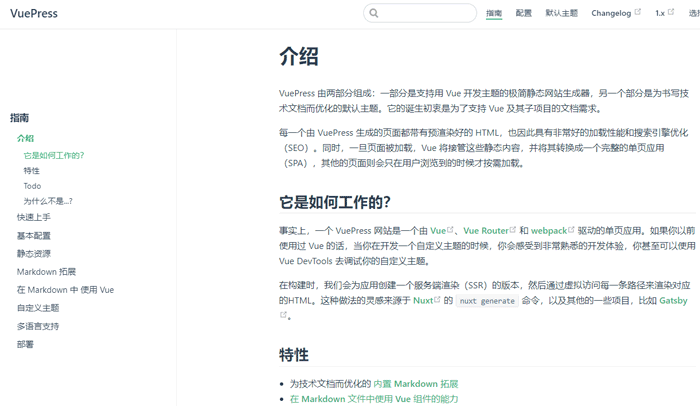Open the 1.x version nav link
This screenshot has height=406, width=700.
[660, 13]
